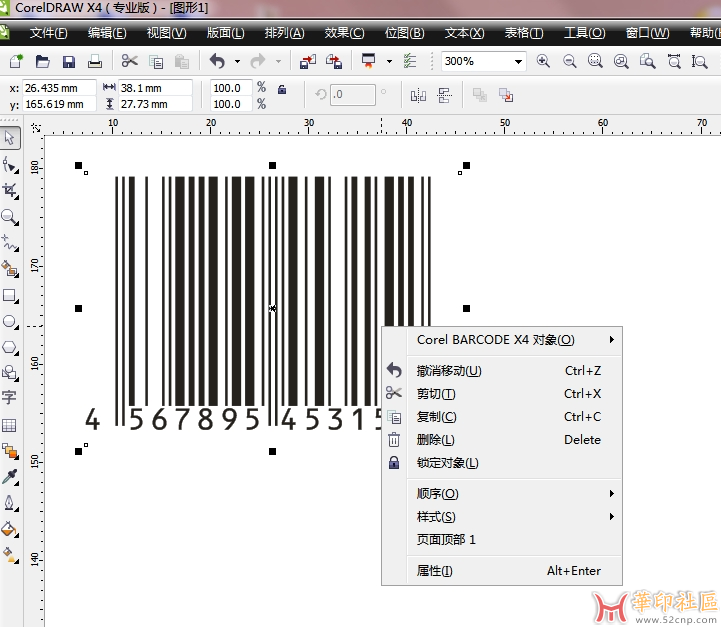
Task: Choose 复制(C) in context menu
Action: [502, 416]
